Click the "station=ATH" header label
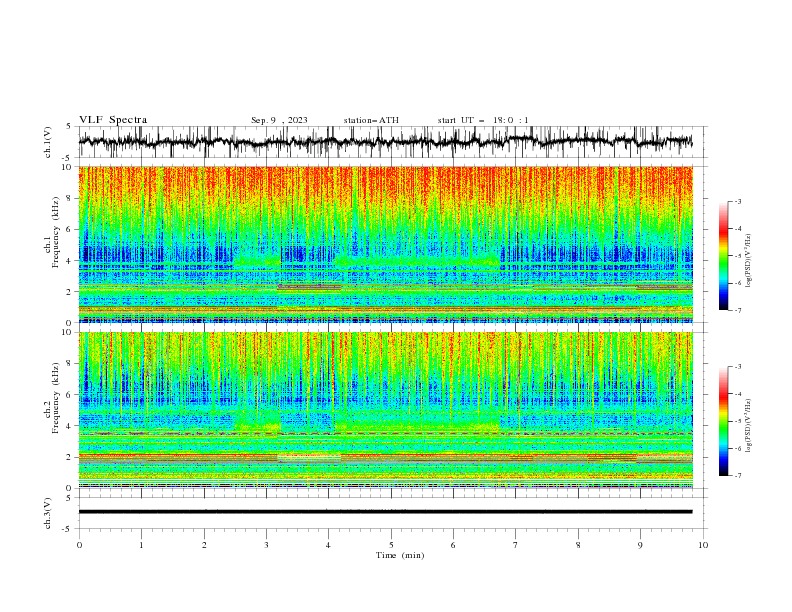This screenshot has width=792, height=612. pyautogui.click(x=371, y=120)
